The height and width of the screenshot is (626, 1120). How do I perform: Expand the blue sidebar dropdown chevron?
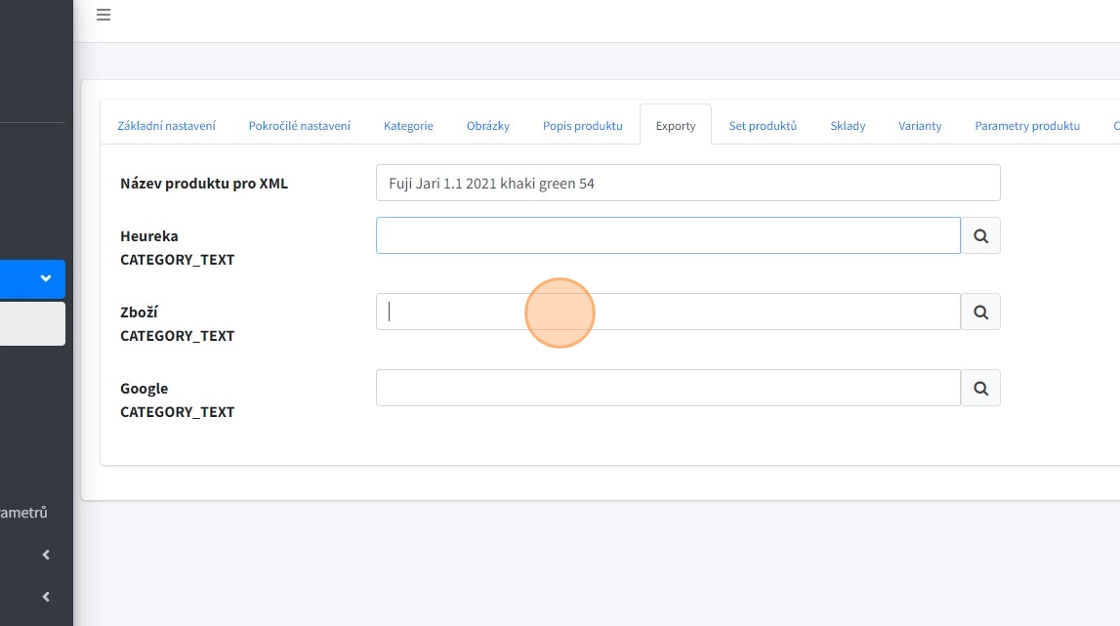(45, 279)
